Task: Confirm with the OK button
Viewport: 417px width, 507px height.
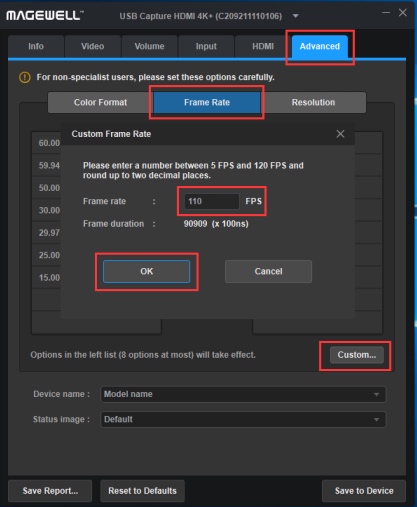Action: (x=146, y=271)
